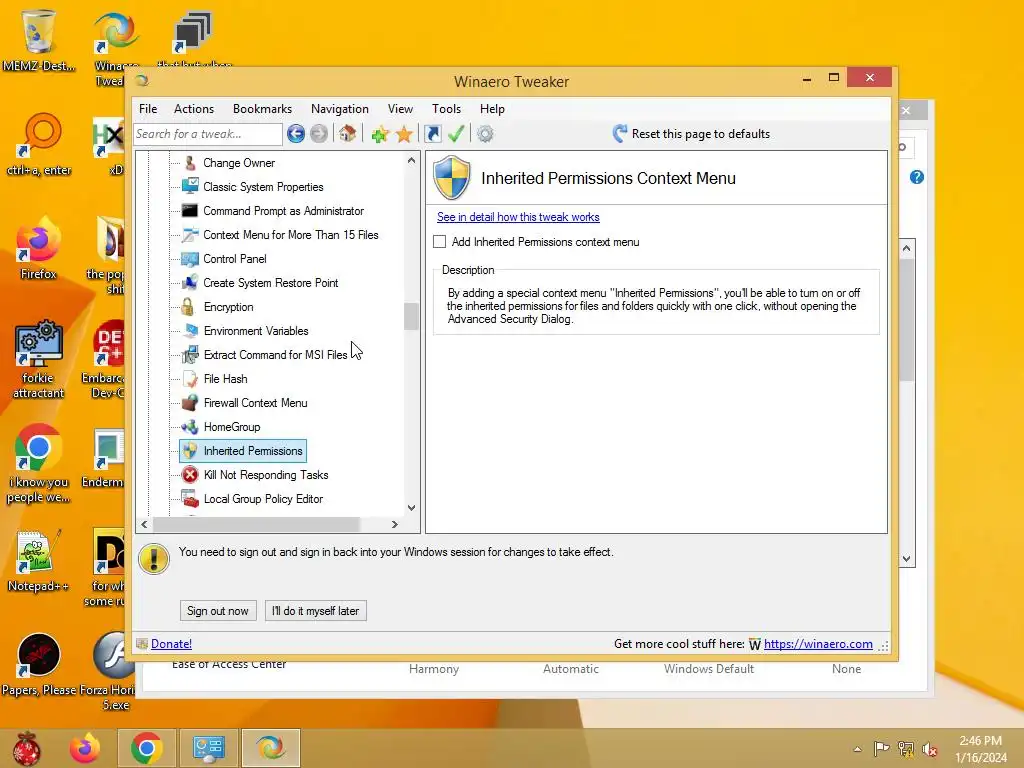The height and width of the screenshot is (768, 1024).
Task: Click the green checkmark toolbar icon
Action: [x=456, y=134]
